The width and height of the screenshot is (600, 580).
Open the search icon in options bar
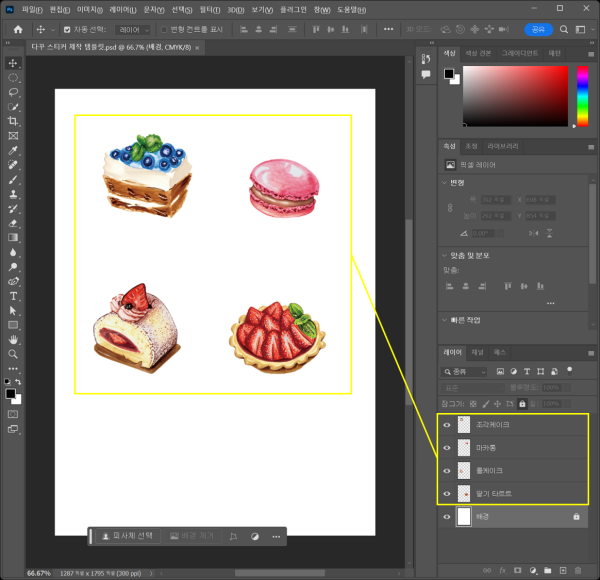pos(564,29)
